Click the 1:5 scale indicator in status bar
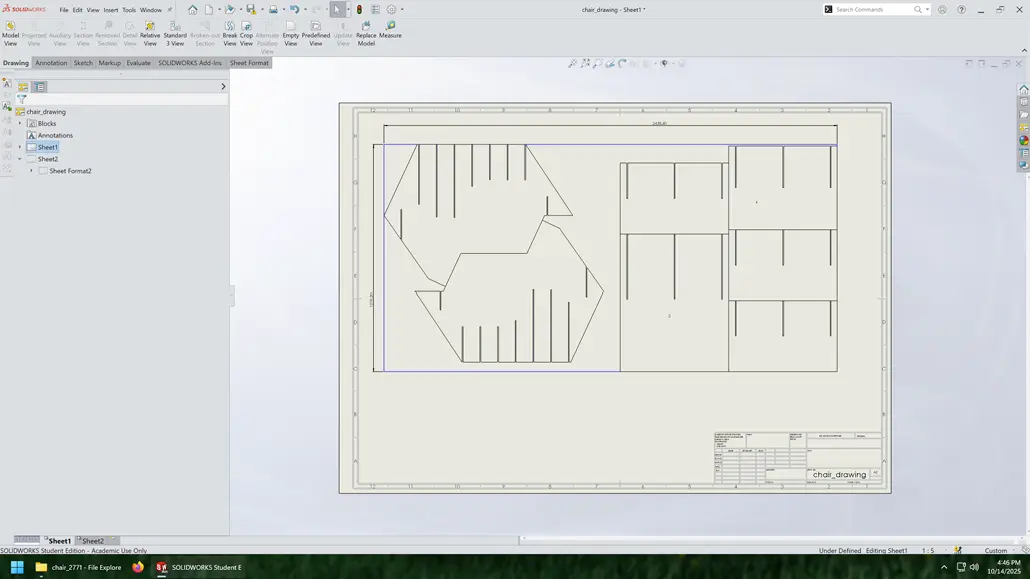The width and height of the screenshot is (1030, 579). coord(926,550)
